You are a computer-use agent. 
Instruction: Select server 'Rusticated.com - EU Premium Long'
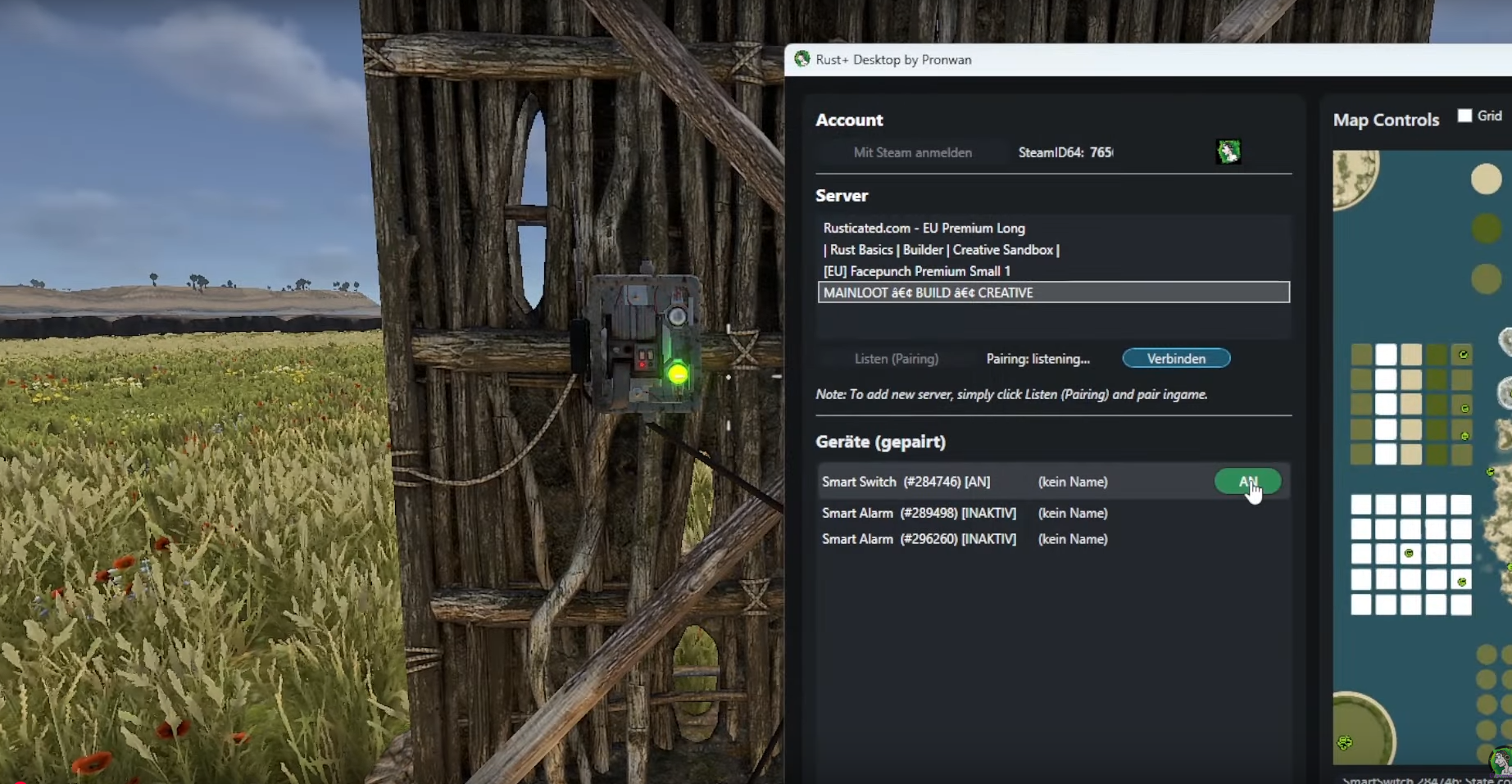pyautogui.click(x=1053, y=228)
